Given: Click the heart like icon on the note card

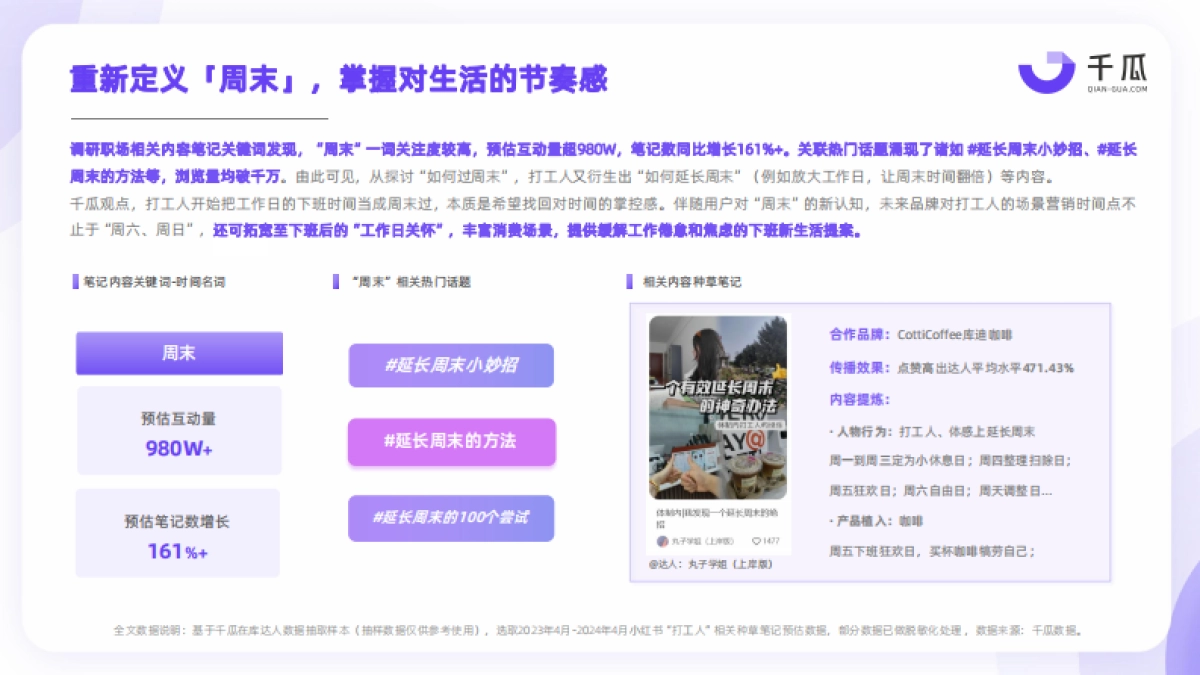Looking at the screenshot, I should tap(755, 539).
